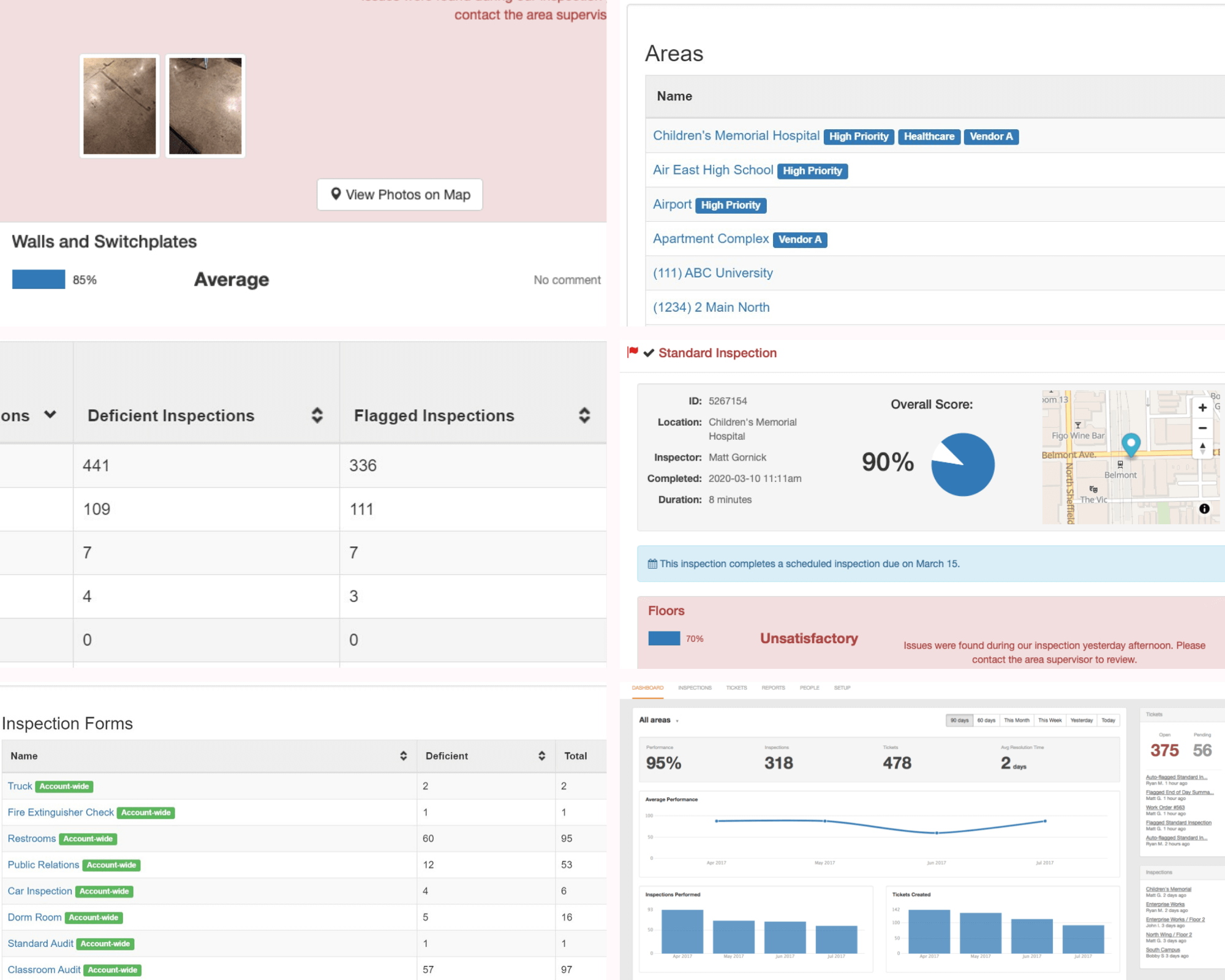This screenshot has height=980, width=1225.
Task: Open Children's Memorial Hospital in Areas list
Action: click(736, 135)
